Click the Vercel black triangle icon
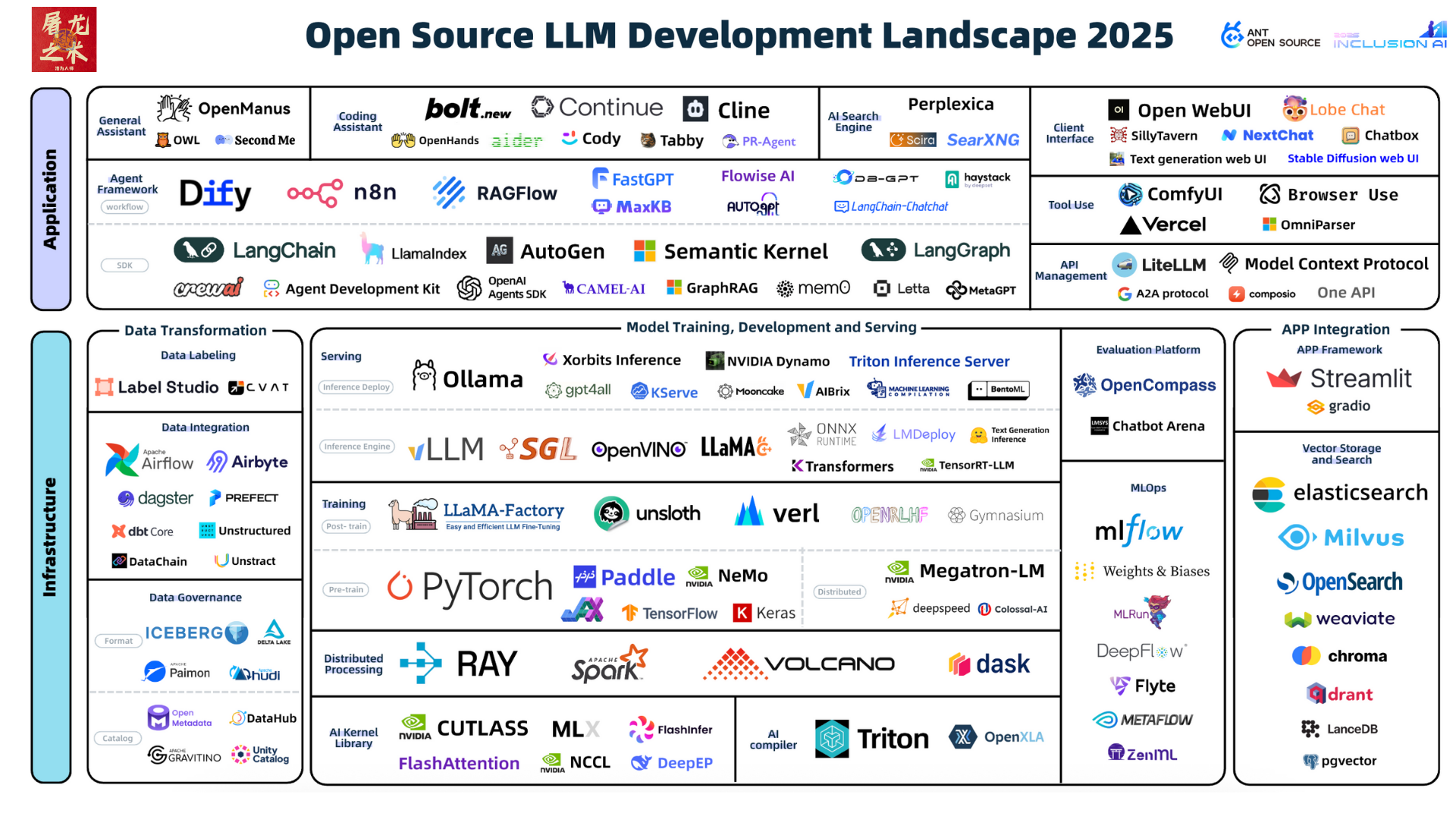1456x819 pixels. click(x=1131, y=224)
